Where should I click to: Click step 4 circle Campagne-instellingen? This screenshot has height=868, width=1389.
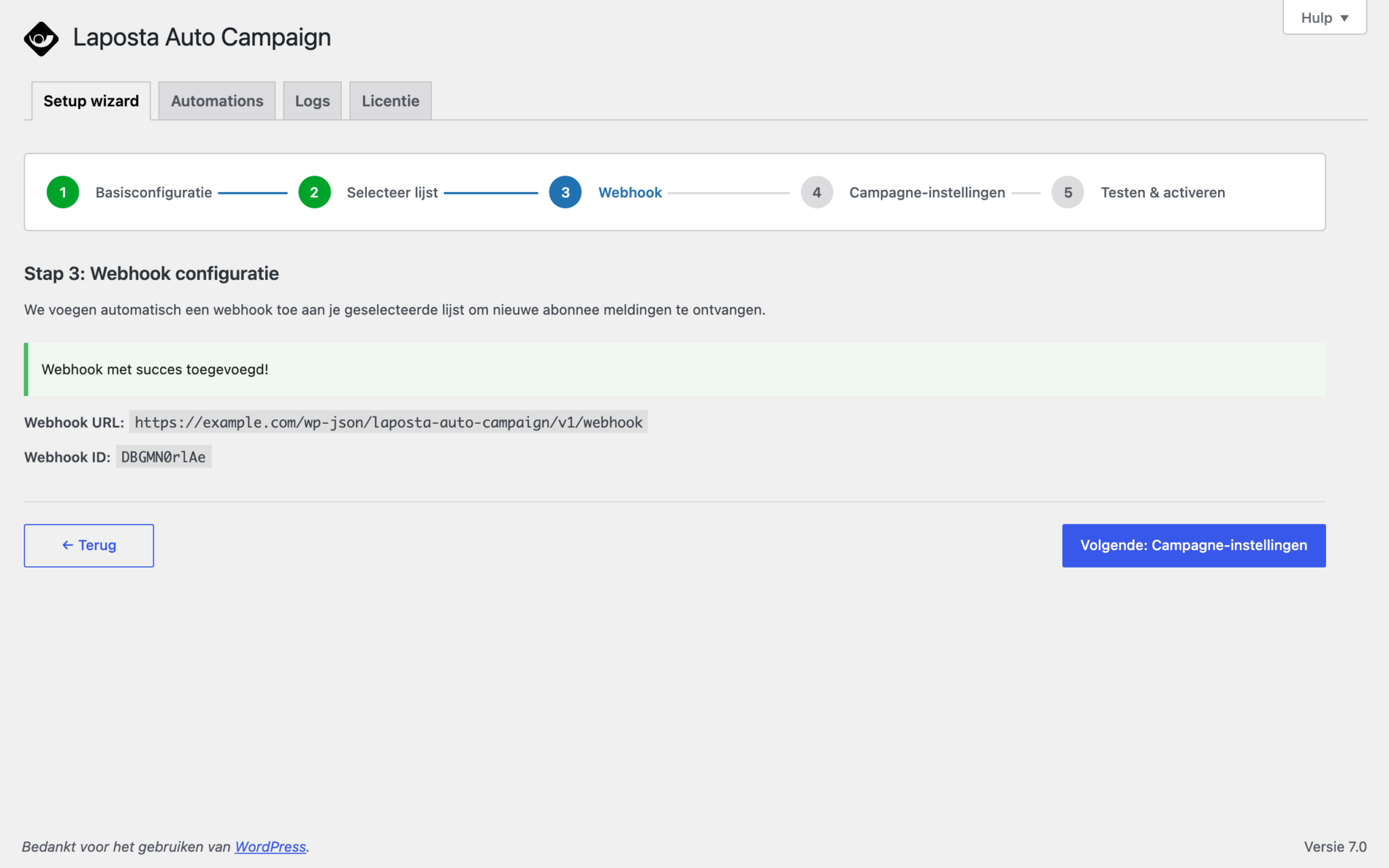tap(817, 193)
